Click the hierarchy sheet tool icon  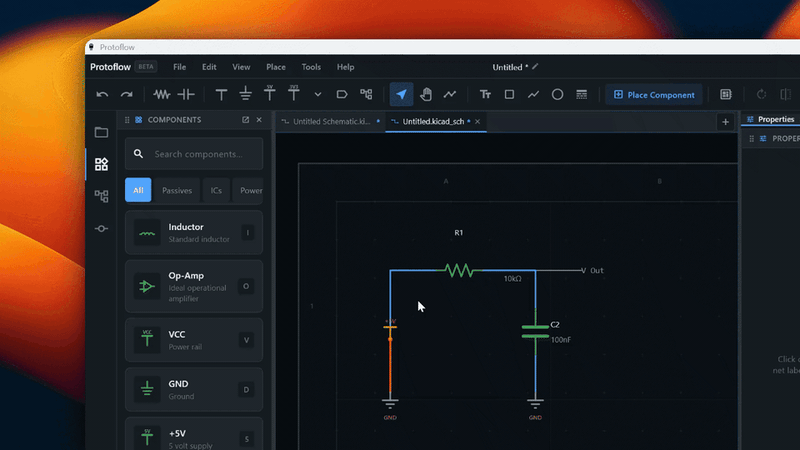tap(366, 94)
